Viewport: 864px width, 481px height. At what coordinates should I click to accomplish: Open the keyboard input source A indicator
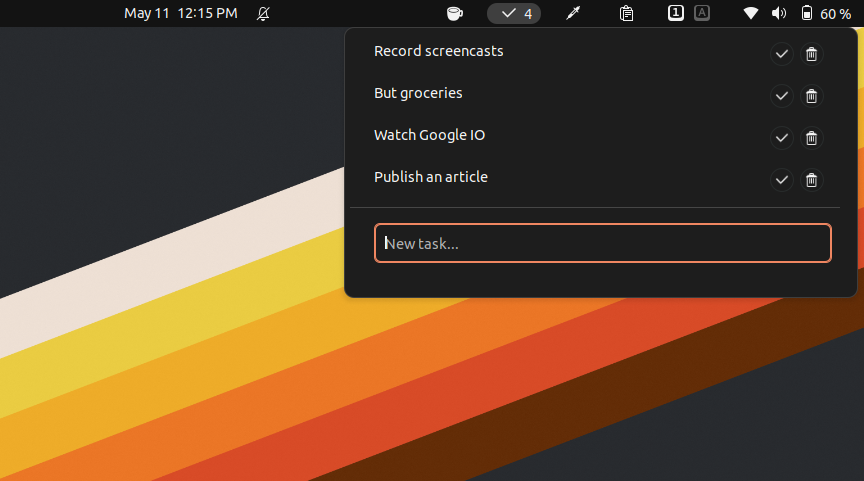tap(701, 13)
